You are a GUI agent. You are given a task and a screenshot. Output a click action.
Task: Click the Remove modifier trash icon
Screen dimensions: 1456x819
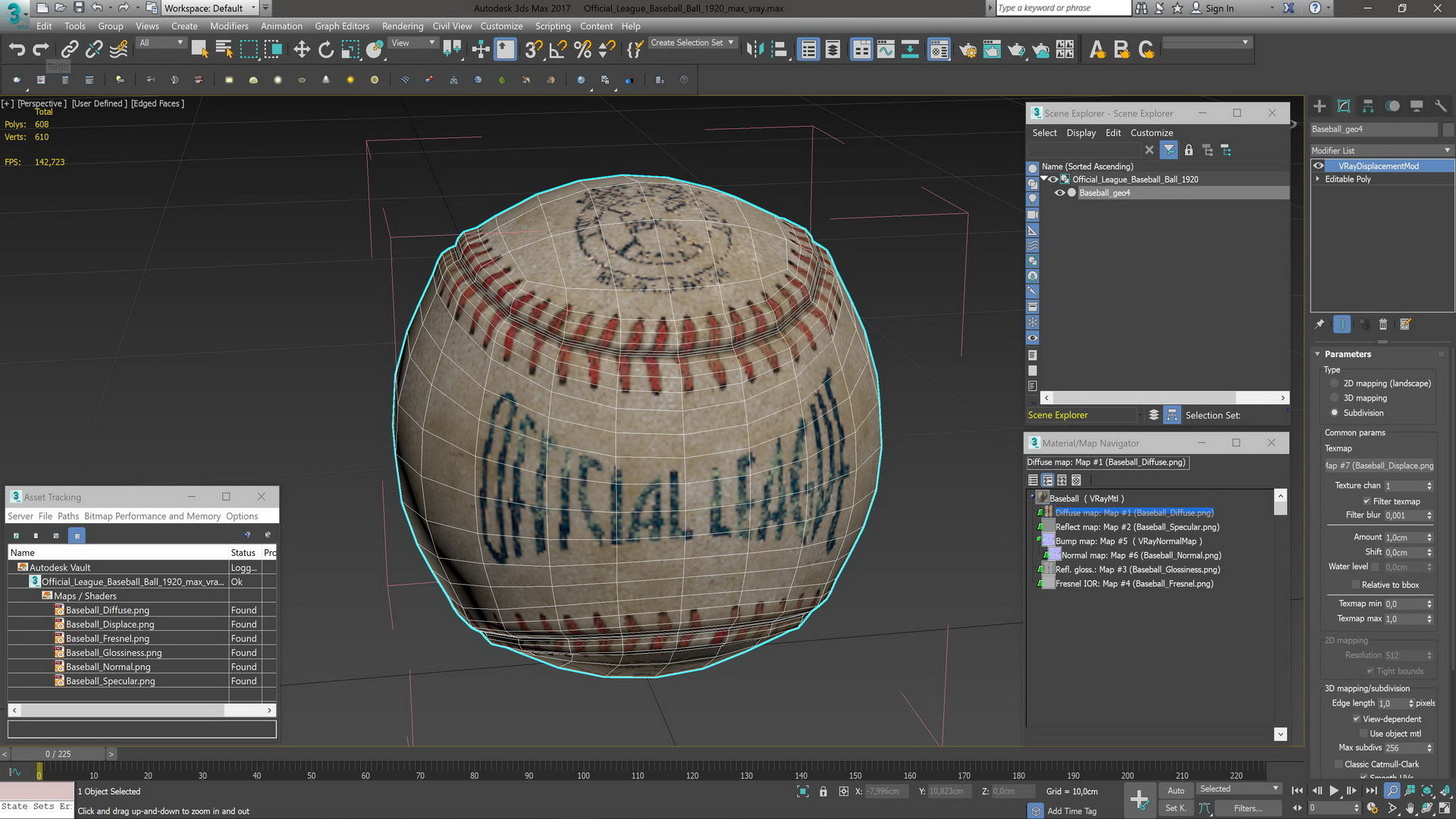click(x=1383, y=325)
